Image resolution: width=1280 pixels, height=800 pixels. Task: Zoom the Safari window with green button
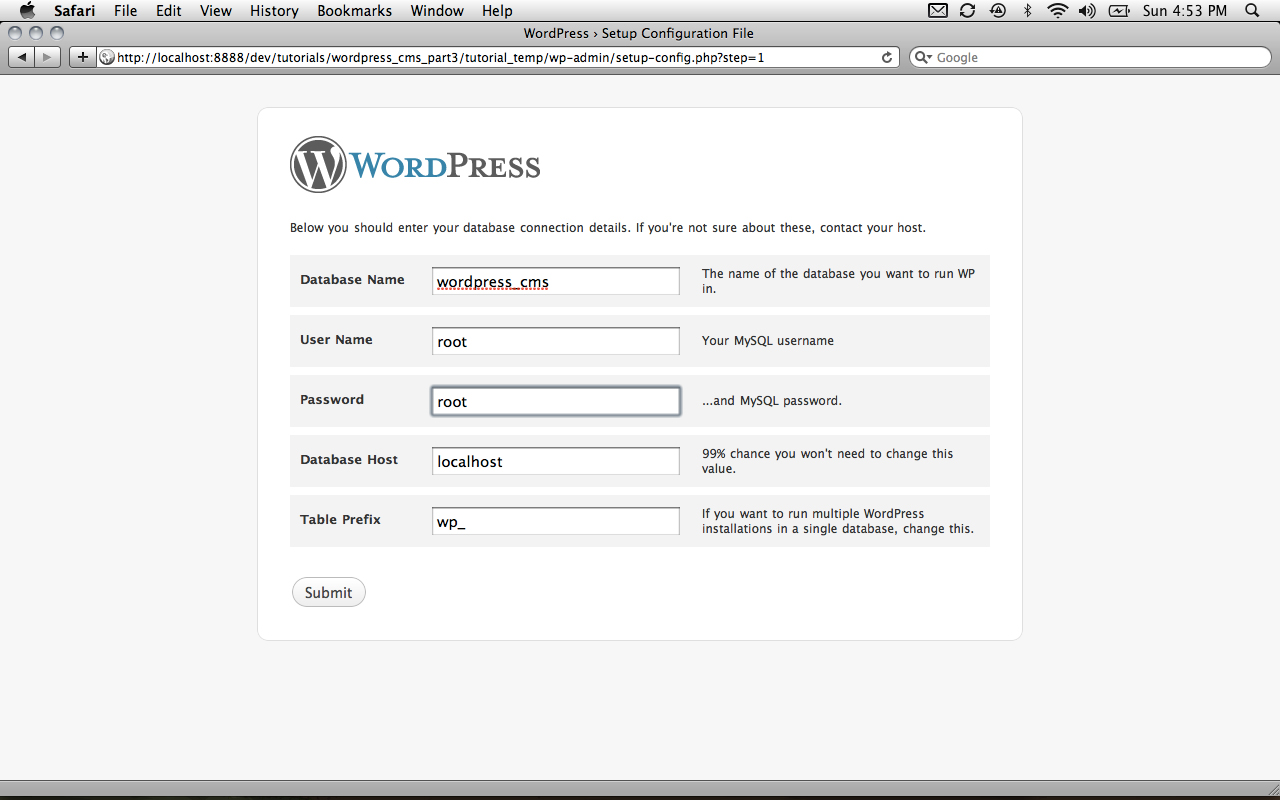coord(56,33)
